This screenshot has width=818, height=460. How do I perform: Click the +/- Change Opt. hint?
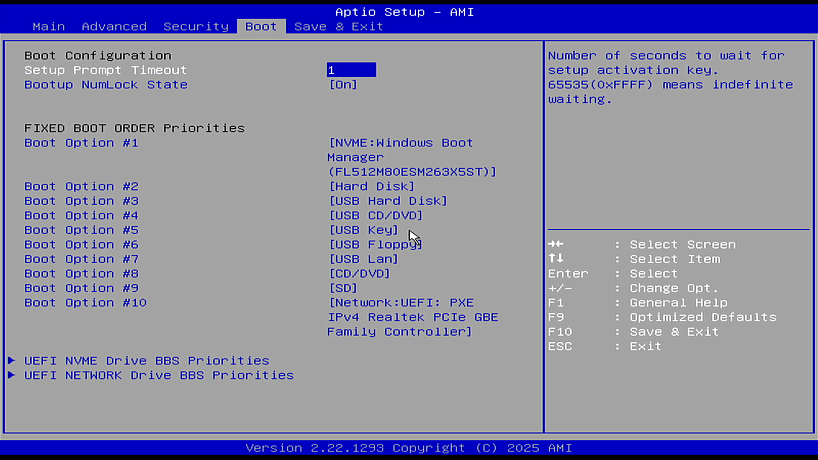(633, 288)
